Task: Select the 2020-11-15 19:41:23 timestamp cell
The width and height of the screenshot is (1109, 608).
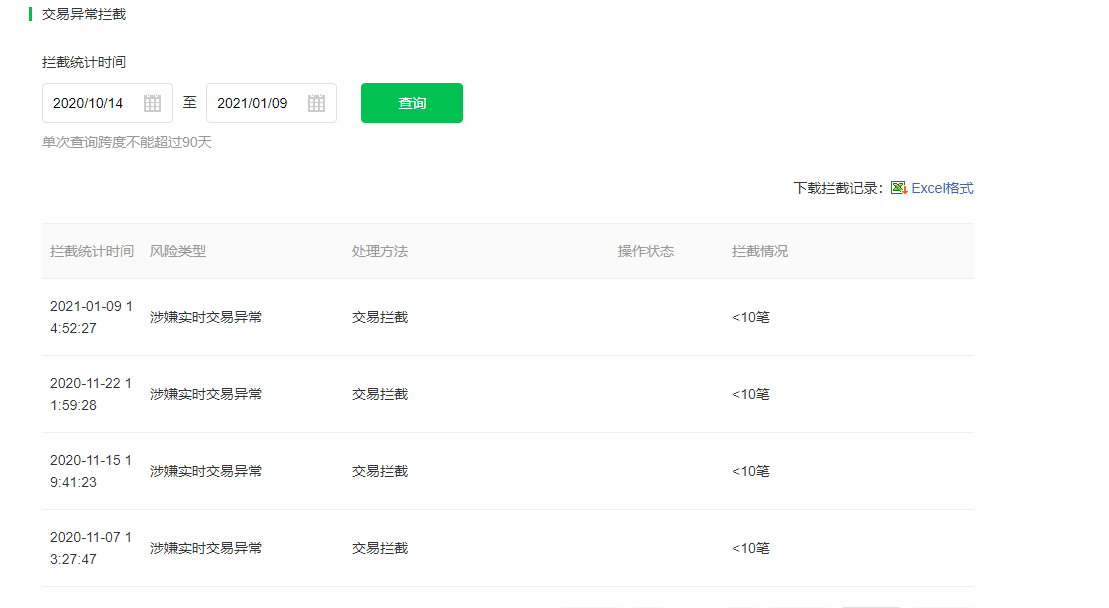Action: (x=91, y=472)
